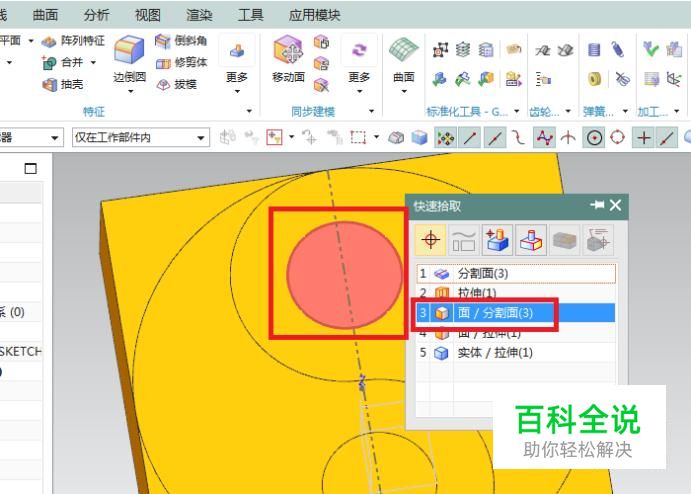Select the 合并 unite tool

click(x=63, y=63)
